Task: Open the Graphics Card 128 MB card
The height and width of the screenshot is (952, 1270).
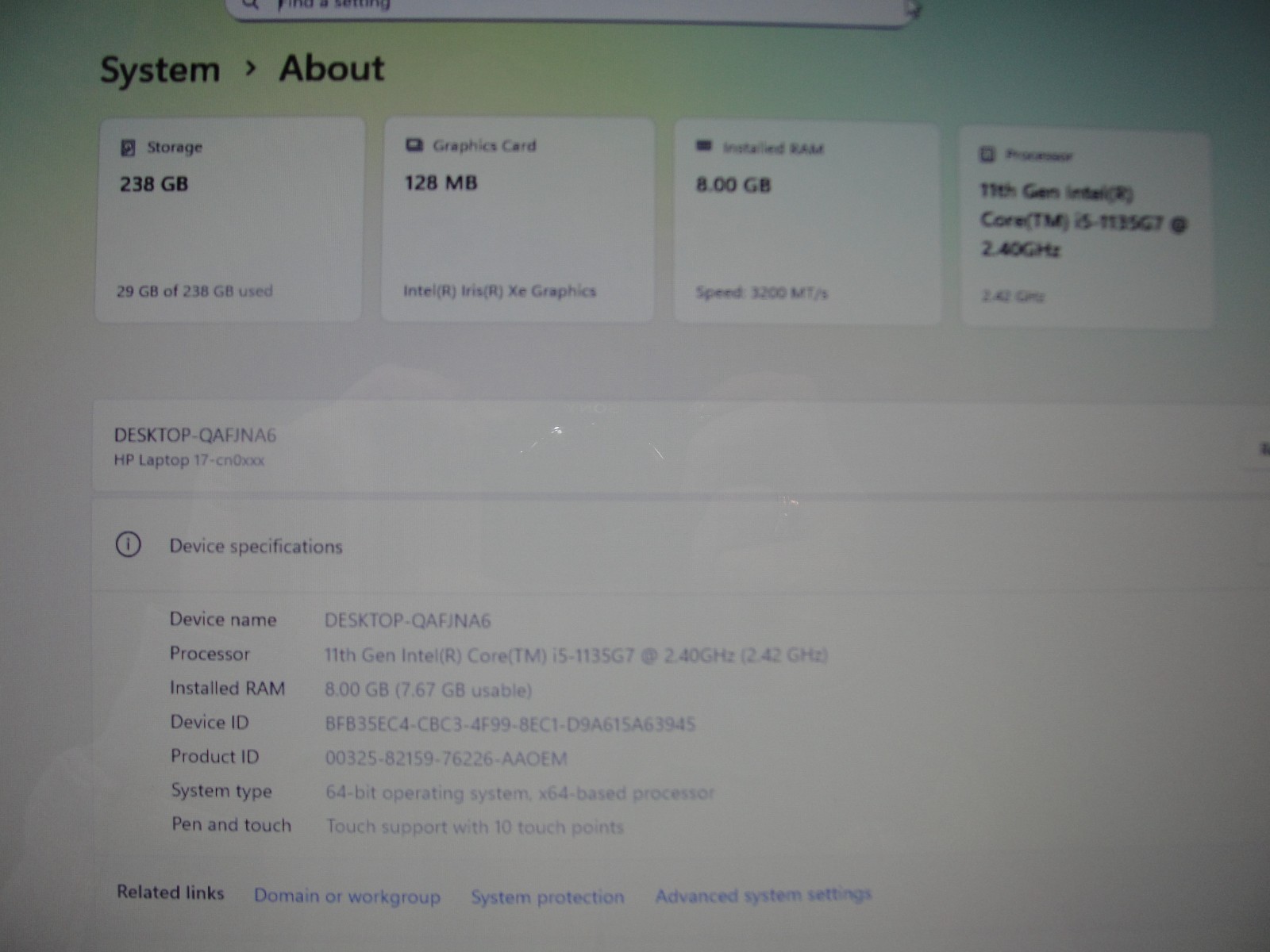Action: [518, 220]
